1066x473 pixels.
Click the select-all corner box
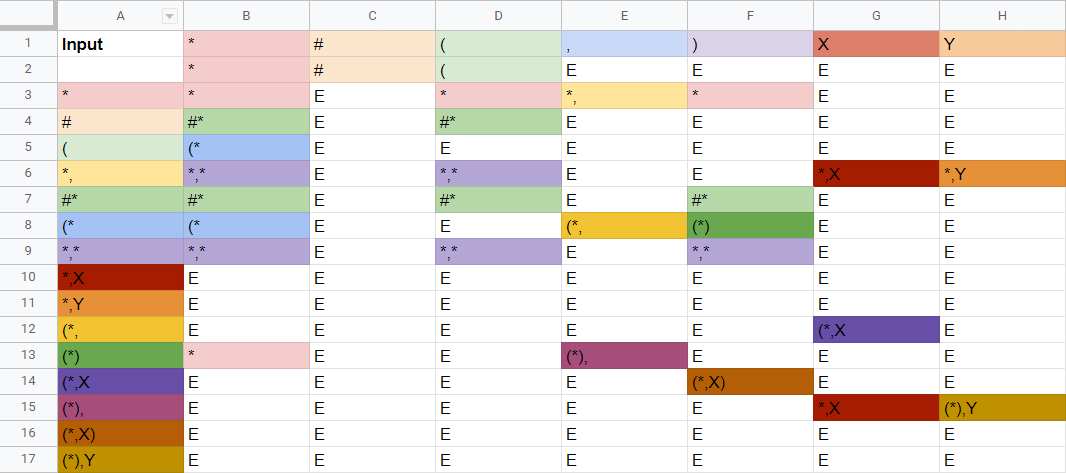click(28, 15)
